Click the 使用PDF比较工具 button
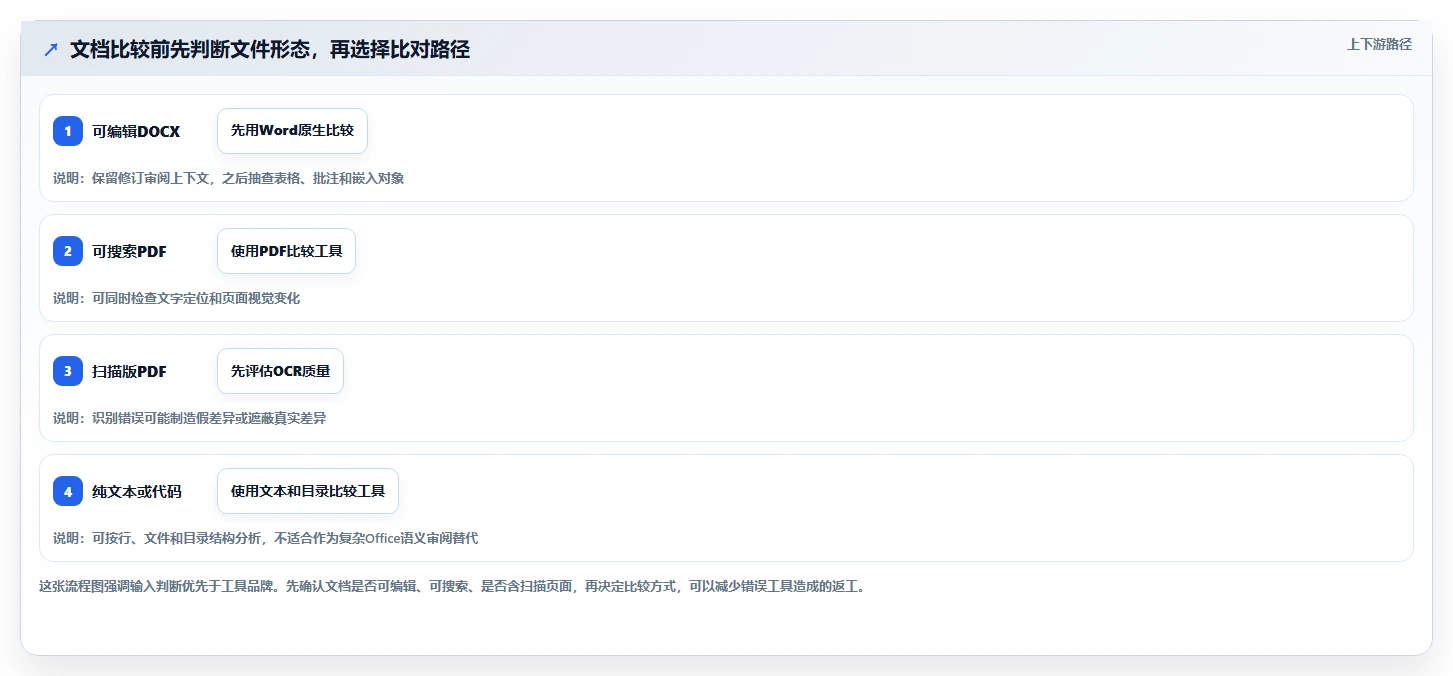The image size is (1453, 676). click(x=286, y=251)
